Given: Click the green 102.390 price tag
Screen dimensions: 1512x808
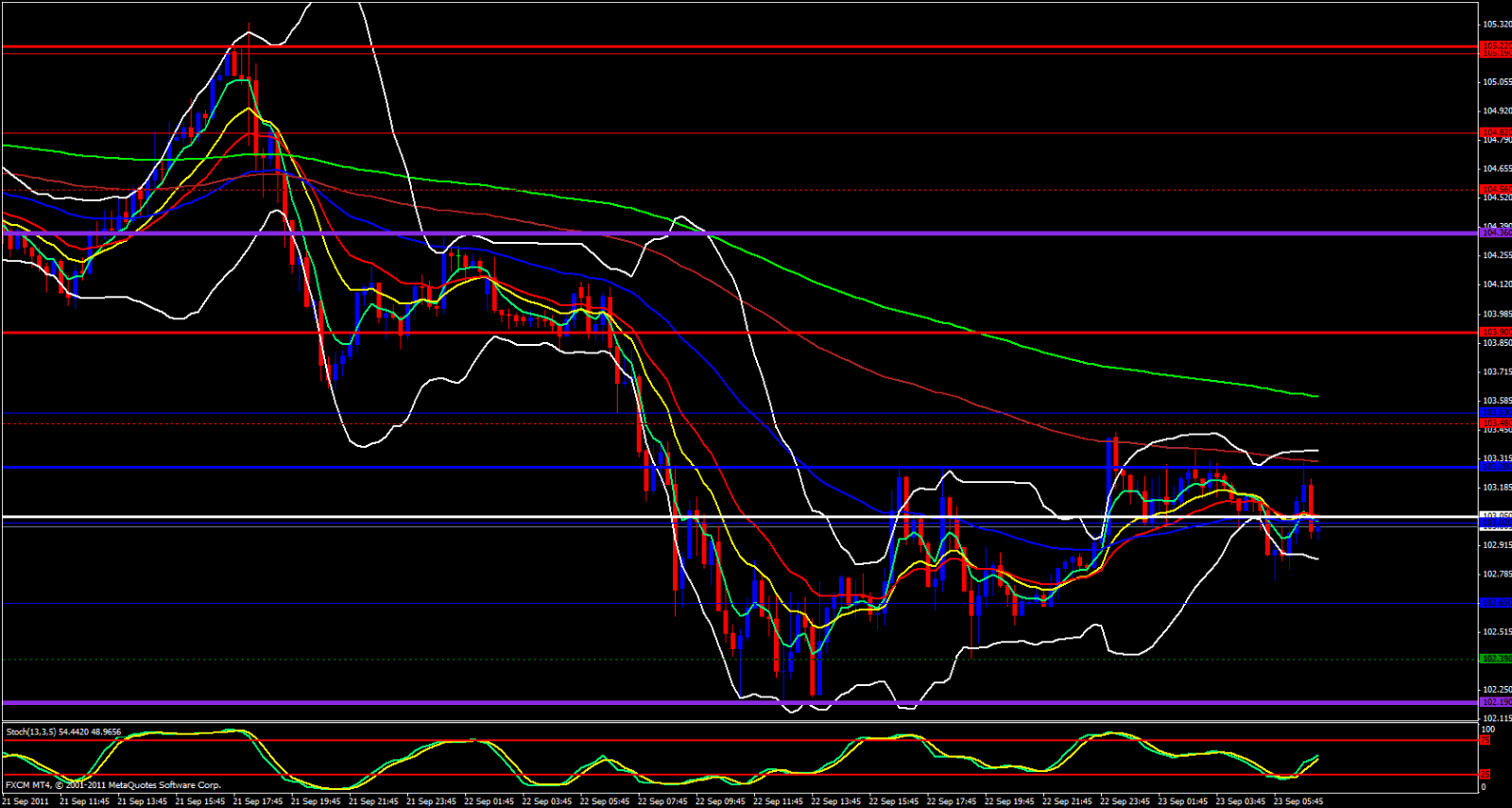Looking at the screenshot, I should point(1495,659).
